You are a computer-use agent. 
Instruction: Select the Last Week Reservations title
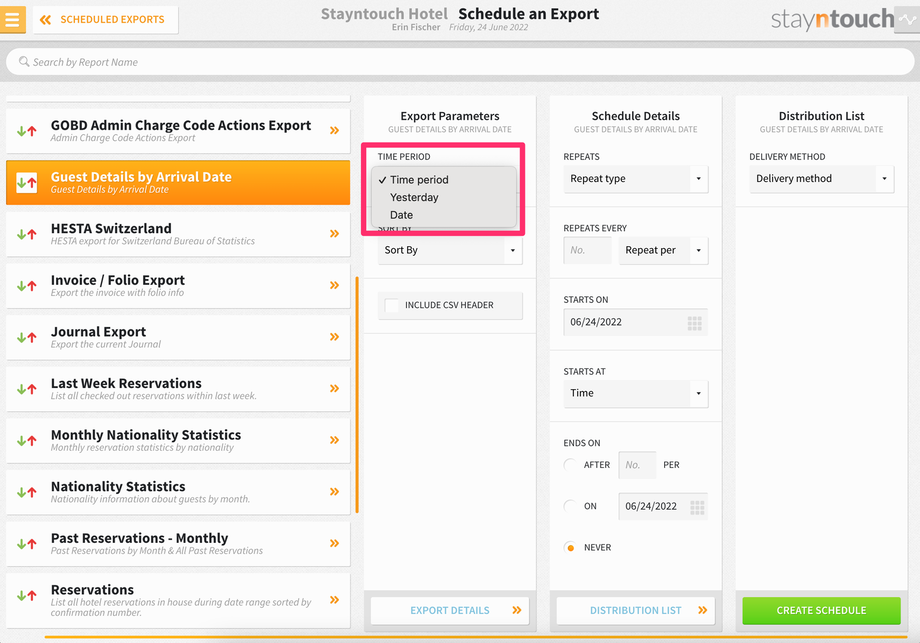point(126,383)
